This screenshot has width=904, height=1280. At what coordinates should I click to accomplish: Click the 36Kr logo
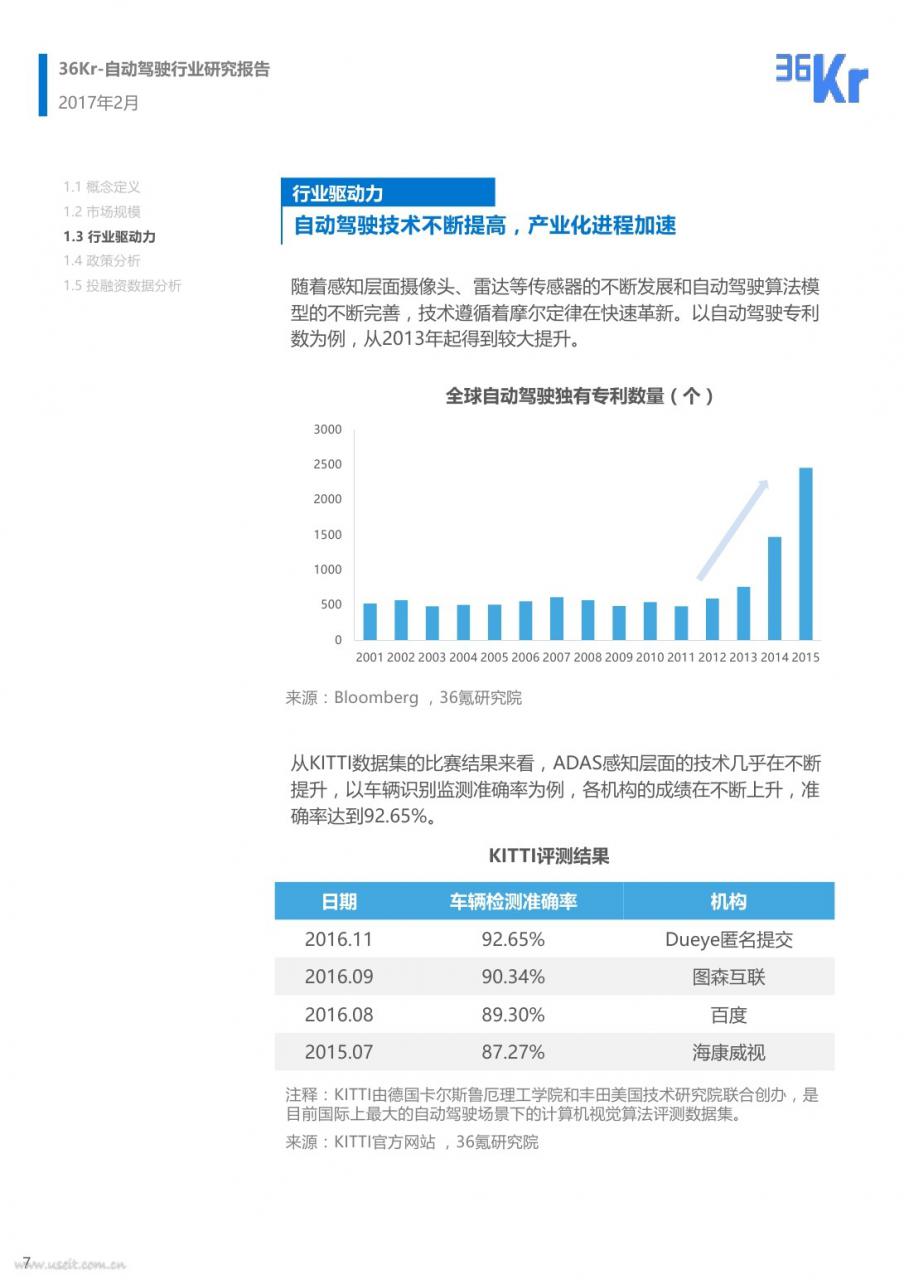pos(822,78)
